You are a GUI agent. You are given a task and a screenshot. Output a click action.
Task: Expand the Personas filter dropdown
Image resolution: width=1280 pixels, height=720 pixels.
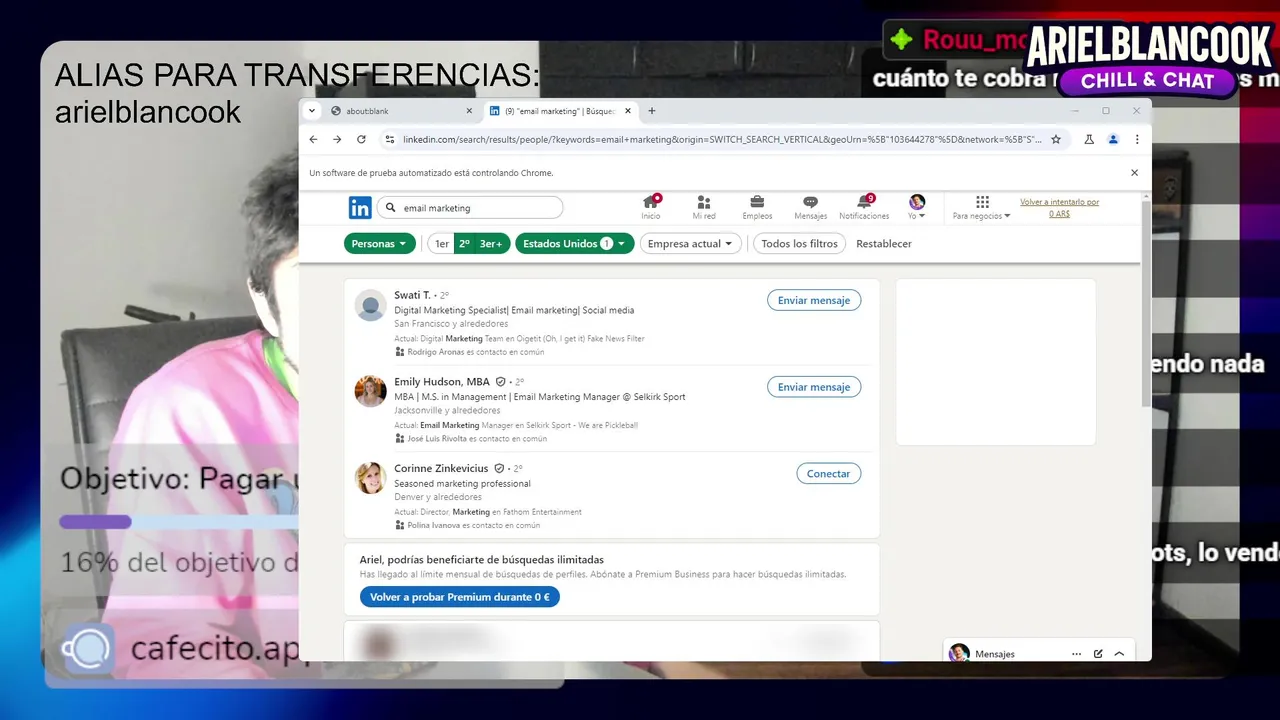380,244
